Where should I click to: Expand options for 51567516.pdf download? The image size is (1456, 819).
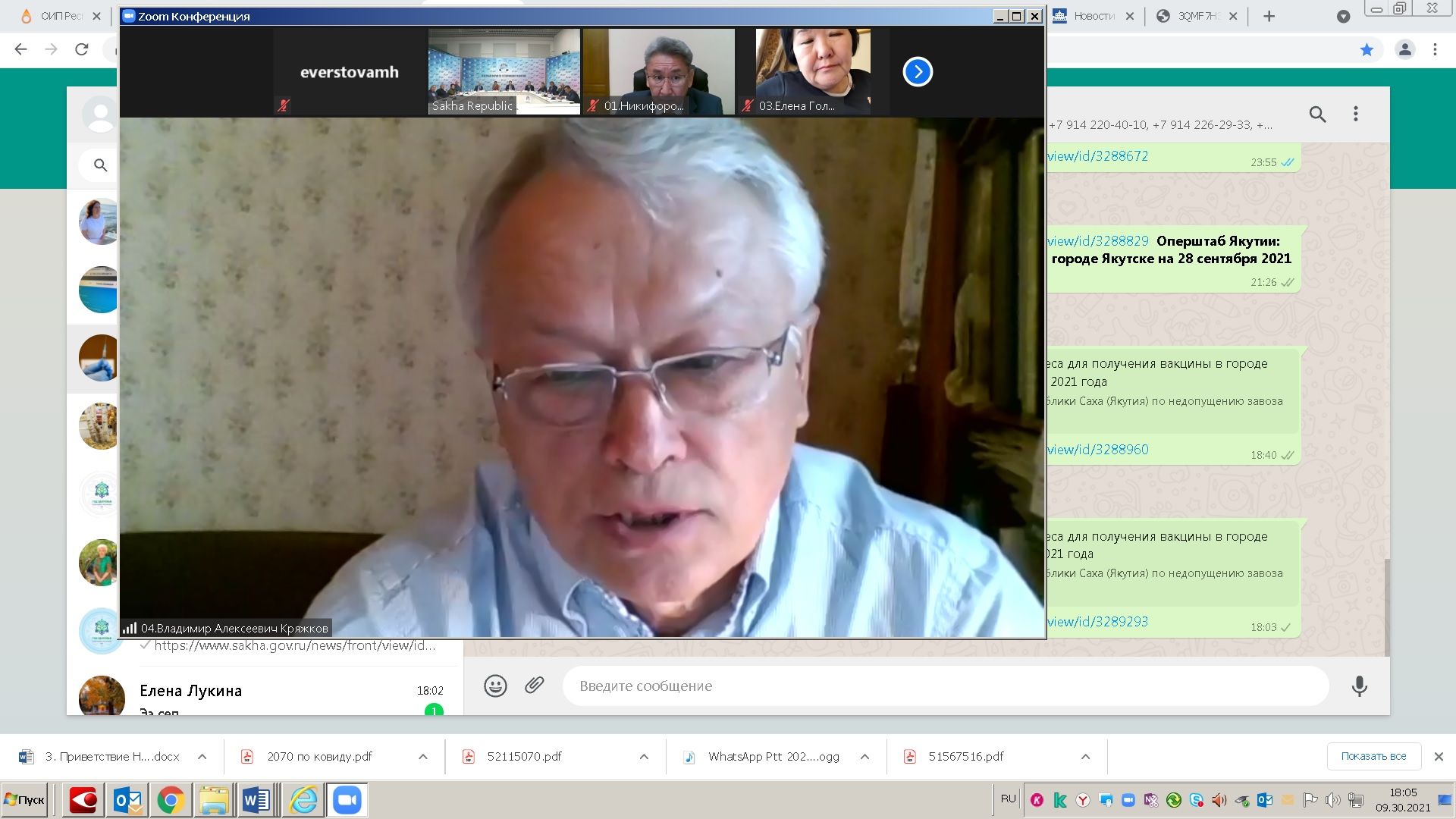pos(1085,757)
